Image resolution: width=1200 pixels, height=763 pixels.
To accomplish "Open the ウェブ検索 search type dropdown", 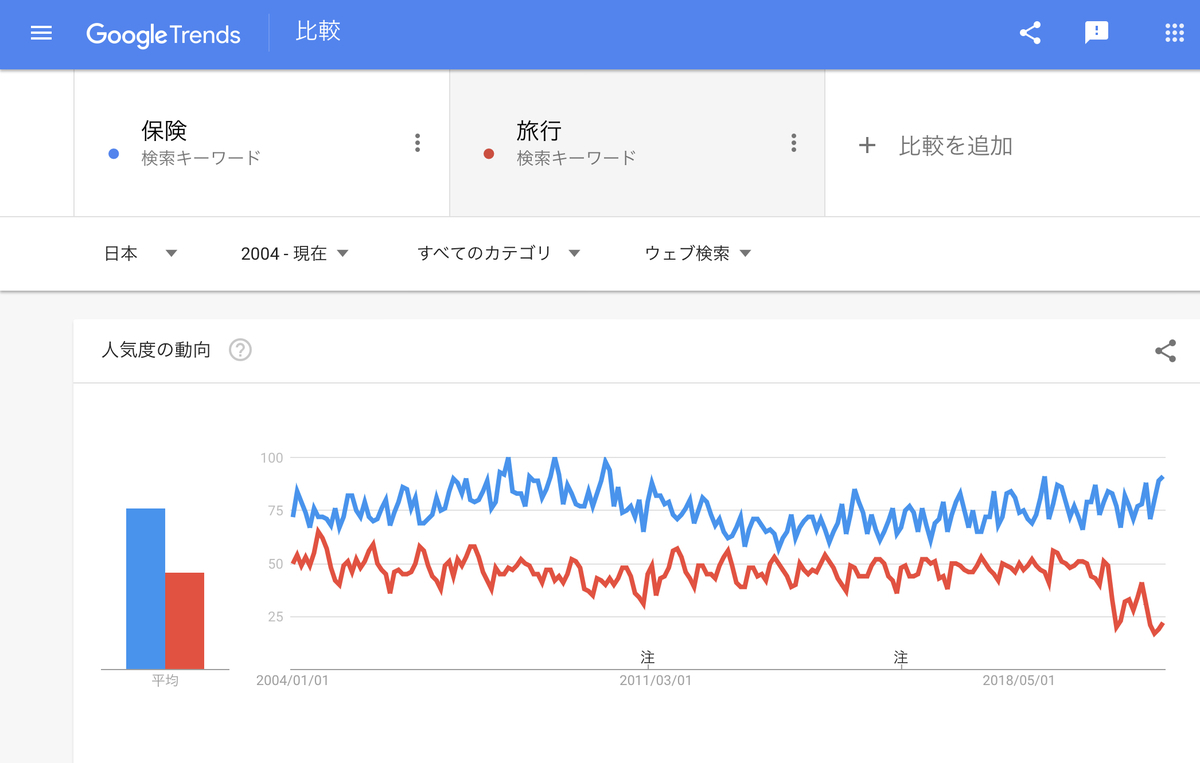I will (697, 253).
